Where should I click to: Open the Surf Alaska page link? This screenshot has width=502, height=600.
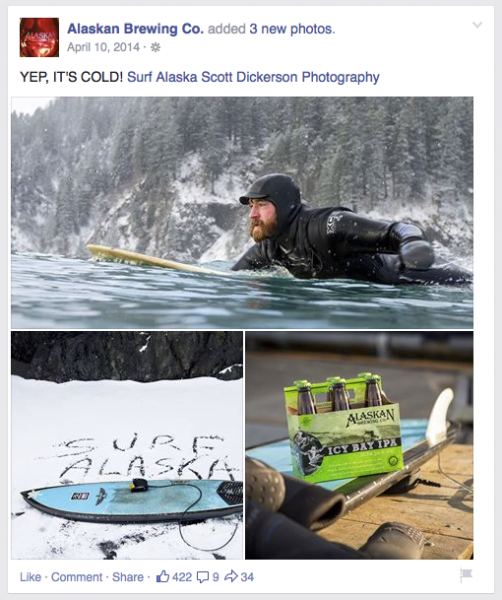click(162, 77)
